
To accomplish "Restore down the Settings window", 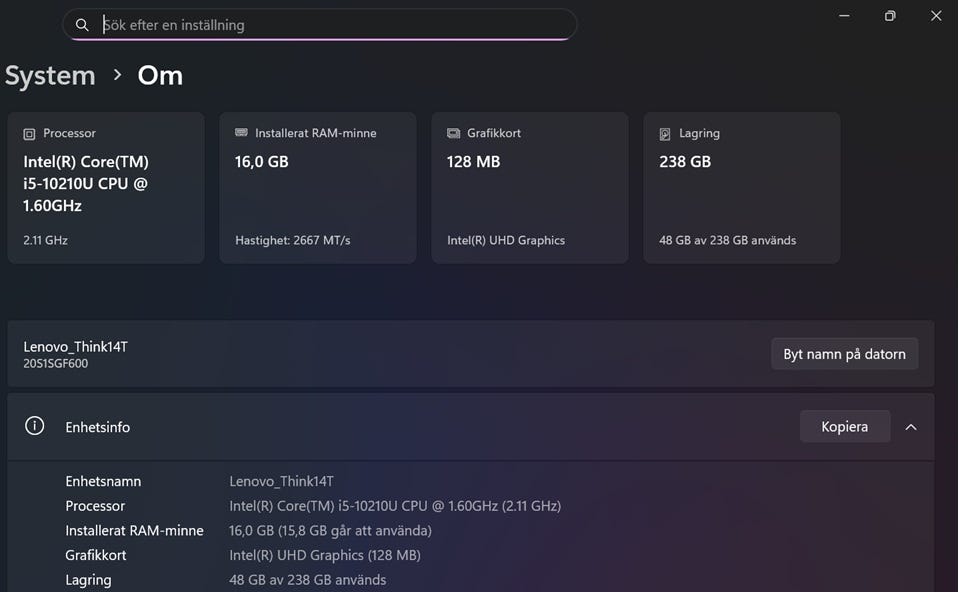I will (890, 16).
